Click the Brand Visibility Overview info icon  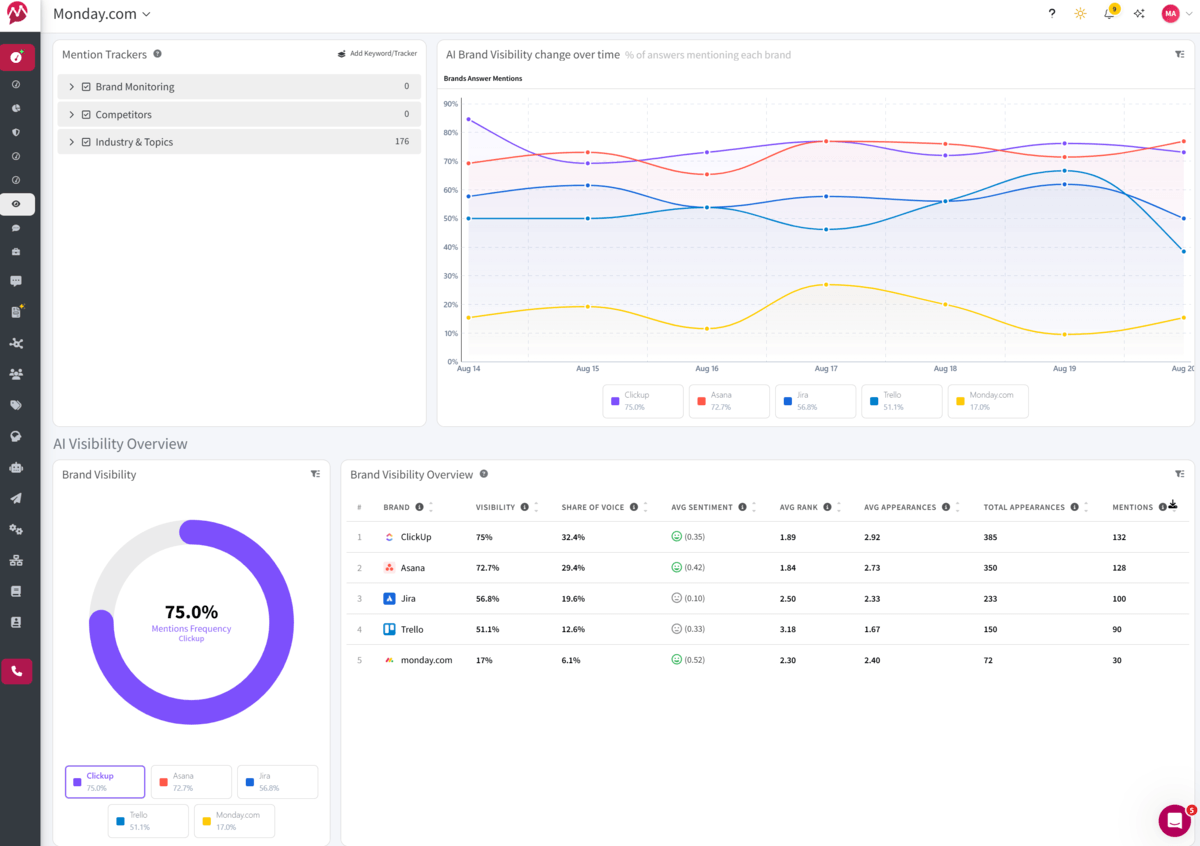[x=484, y=474]
